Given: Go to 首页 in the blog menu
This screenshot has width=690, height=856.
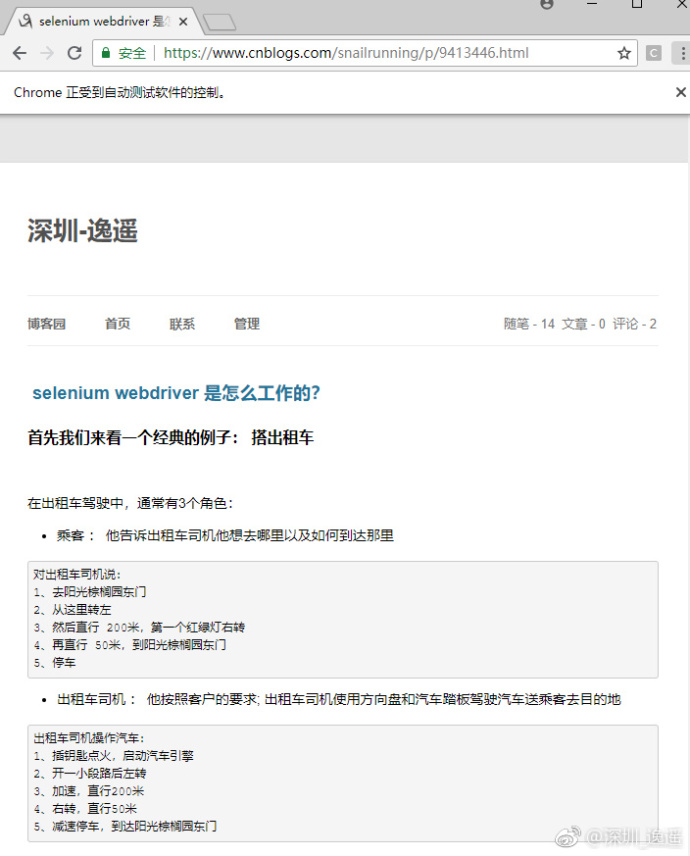Looking at the screenshot, I should pos(117,324).
